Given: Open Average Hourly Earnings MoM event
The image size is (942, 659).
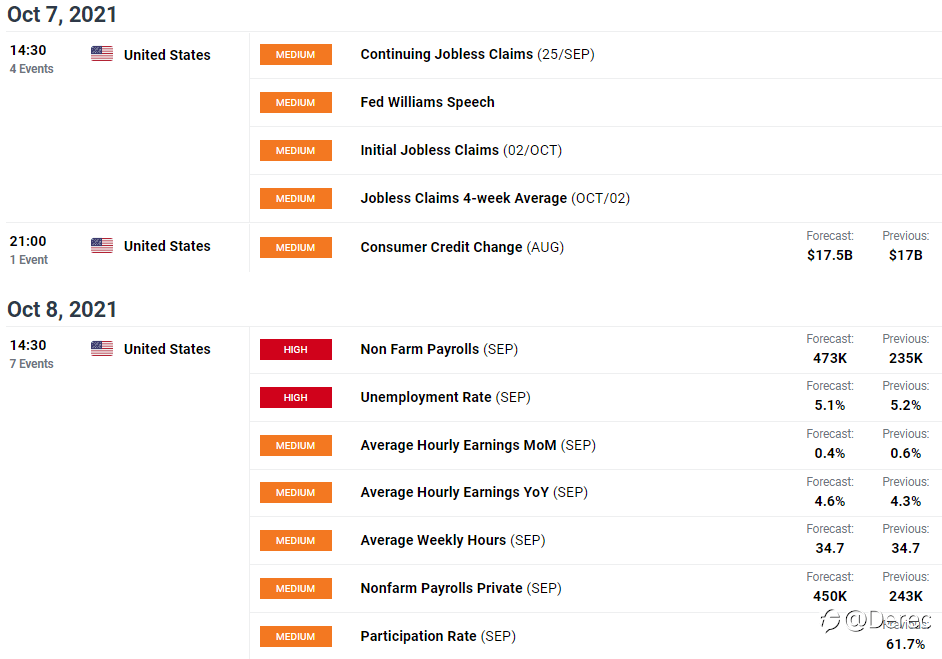Looking at the screenshot, I should [x=478, y=445].
